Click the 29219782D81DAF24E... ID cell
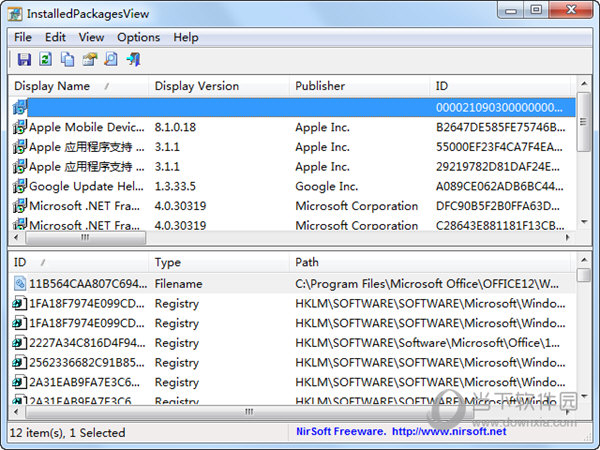The image size is (600, 450). (498, 166)
